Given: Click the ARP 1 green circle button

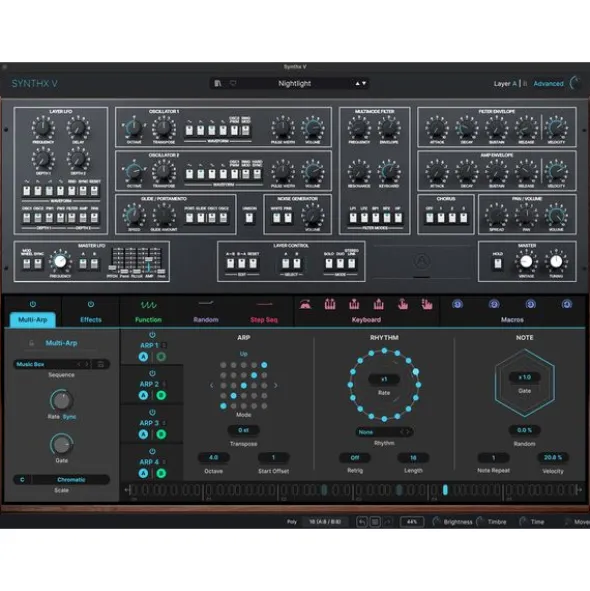Looking at the screenshot, I should 161,357.
